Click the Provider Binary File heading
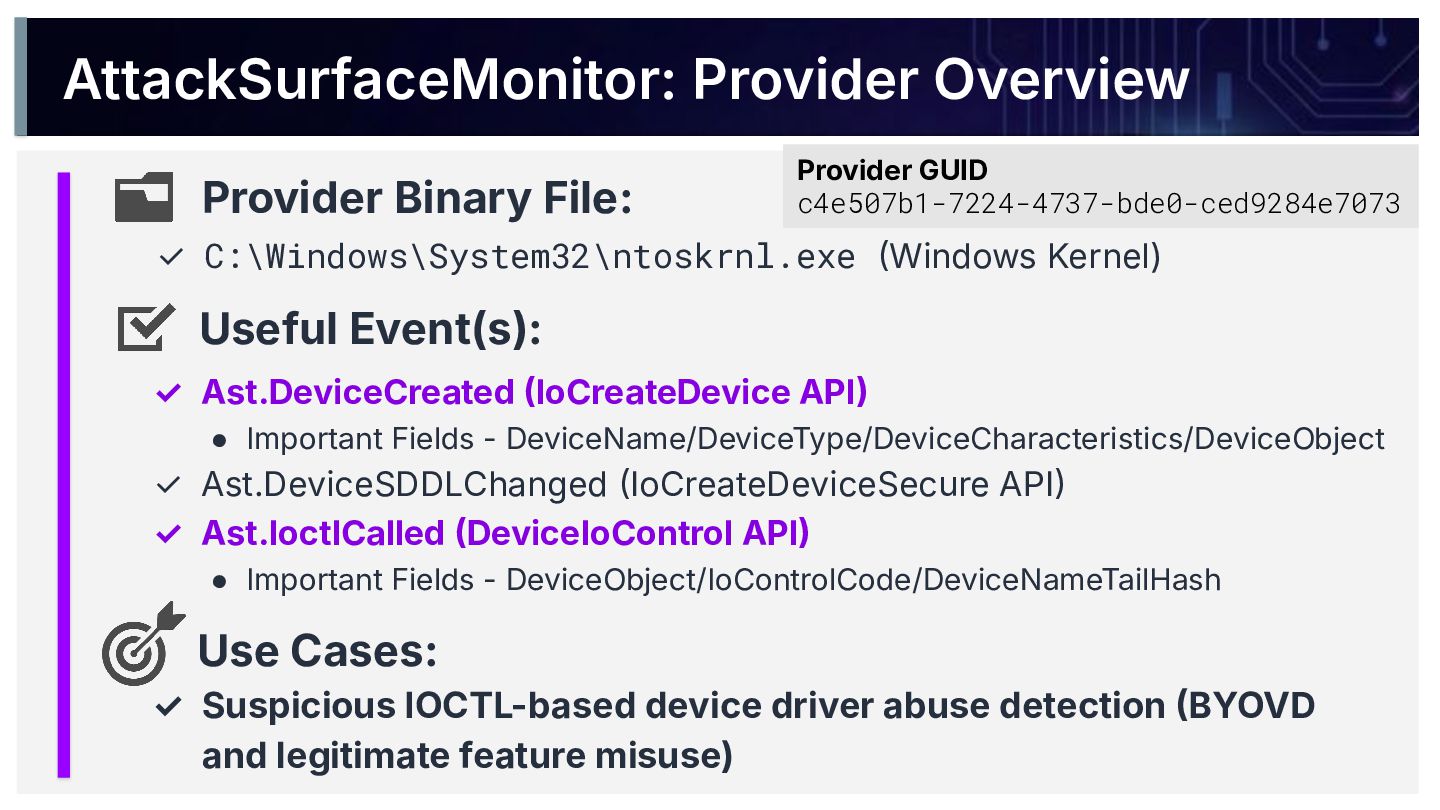The height and width of the screenshot is (810, 1440). 417,198
